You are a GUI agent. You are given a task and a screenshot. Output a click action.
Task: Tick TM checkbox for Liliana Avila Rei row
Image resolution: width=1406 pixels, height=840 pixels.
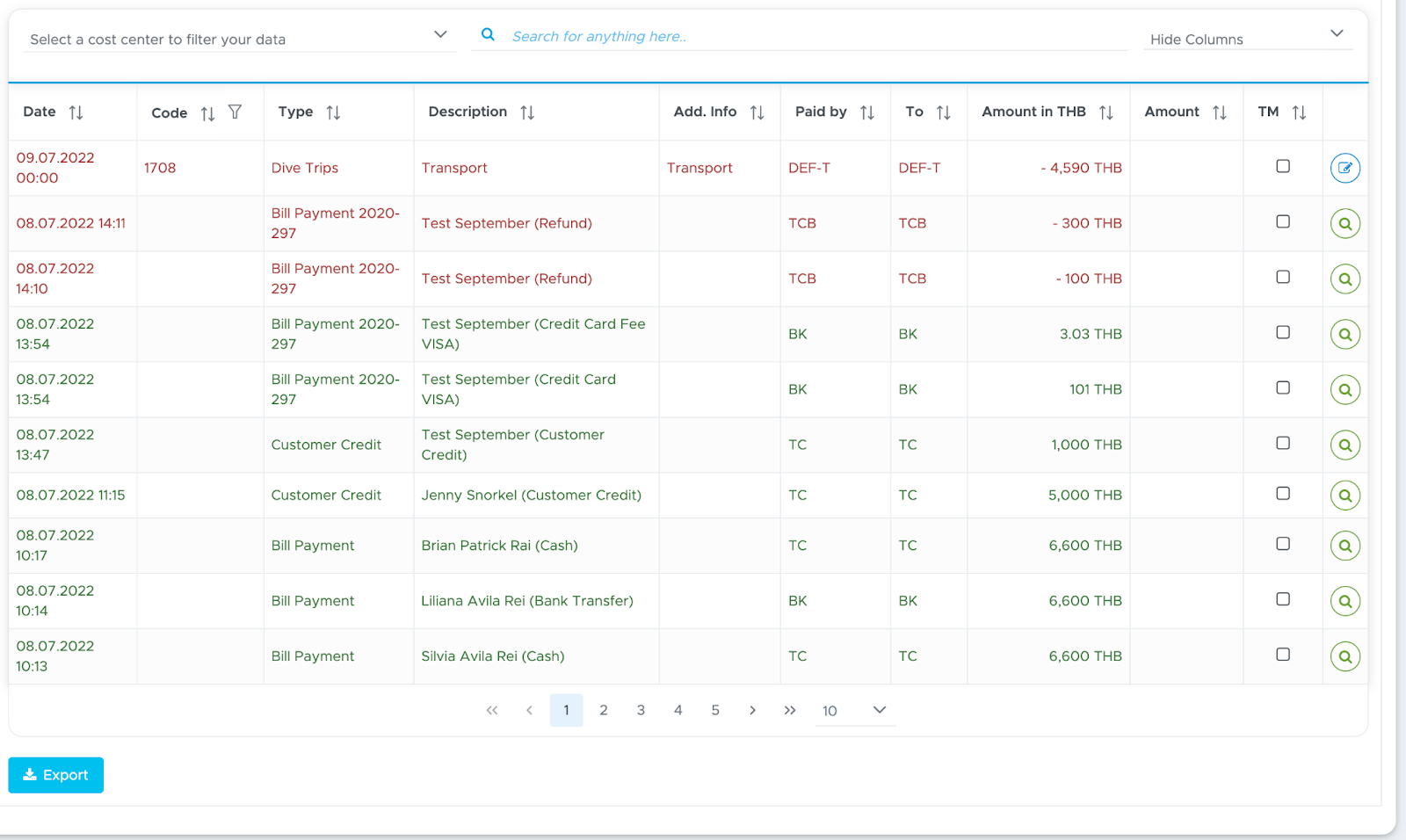coord(1283,599)
